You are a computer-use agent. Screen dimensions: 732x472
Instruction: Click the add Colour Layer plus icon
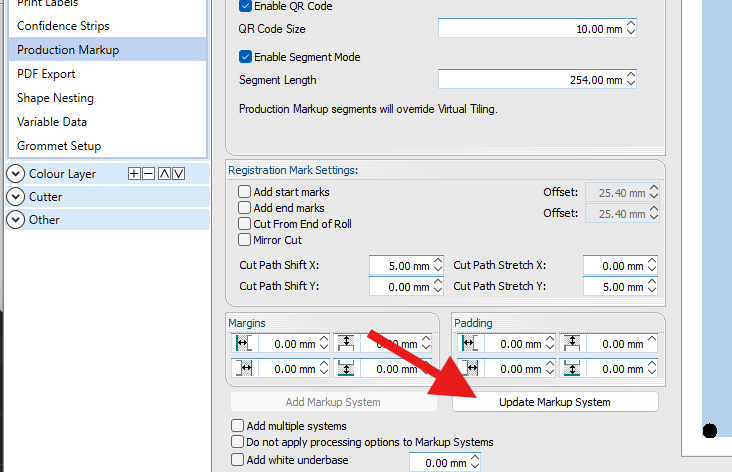[x=135, y=174]
